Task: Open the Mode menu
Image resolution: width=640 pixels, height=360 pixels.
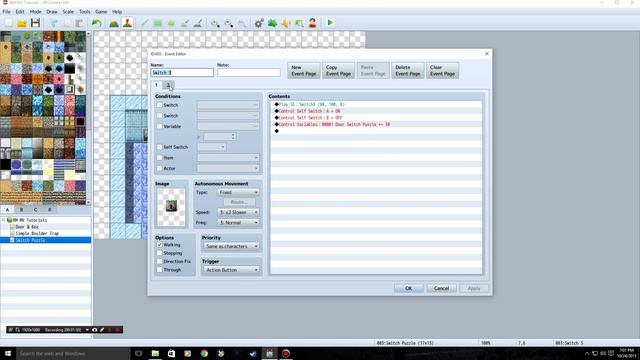Action: click(x=36, y=12)
